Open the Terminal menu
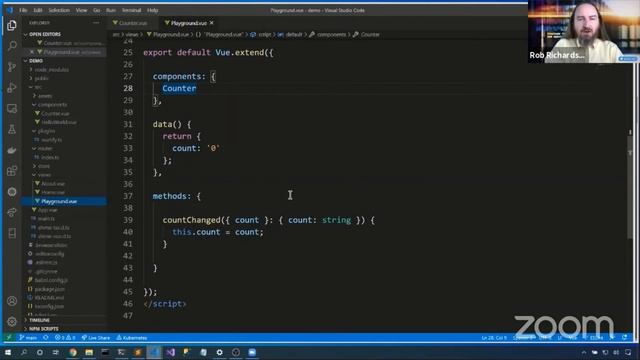This screenshot has width=640, height=360. point(131,10)
